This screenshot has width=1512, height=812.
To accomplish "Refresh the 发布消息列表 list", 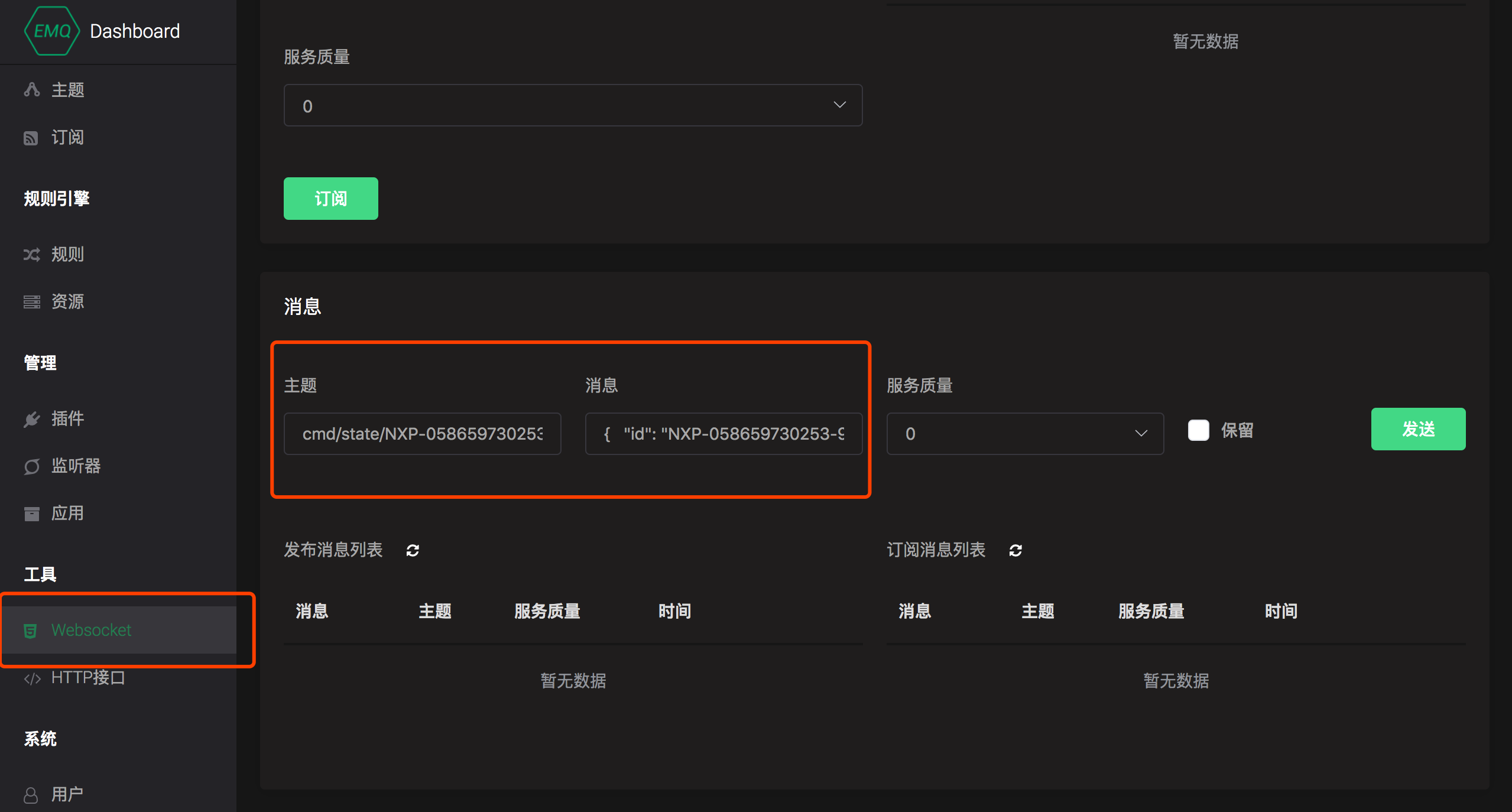I will pyautogui.click(x=414, y=550).
